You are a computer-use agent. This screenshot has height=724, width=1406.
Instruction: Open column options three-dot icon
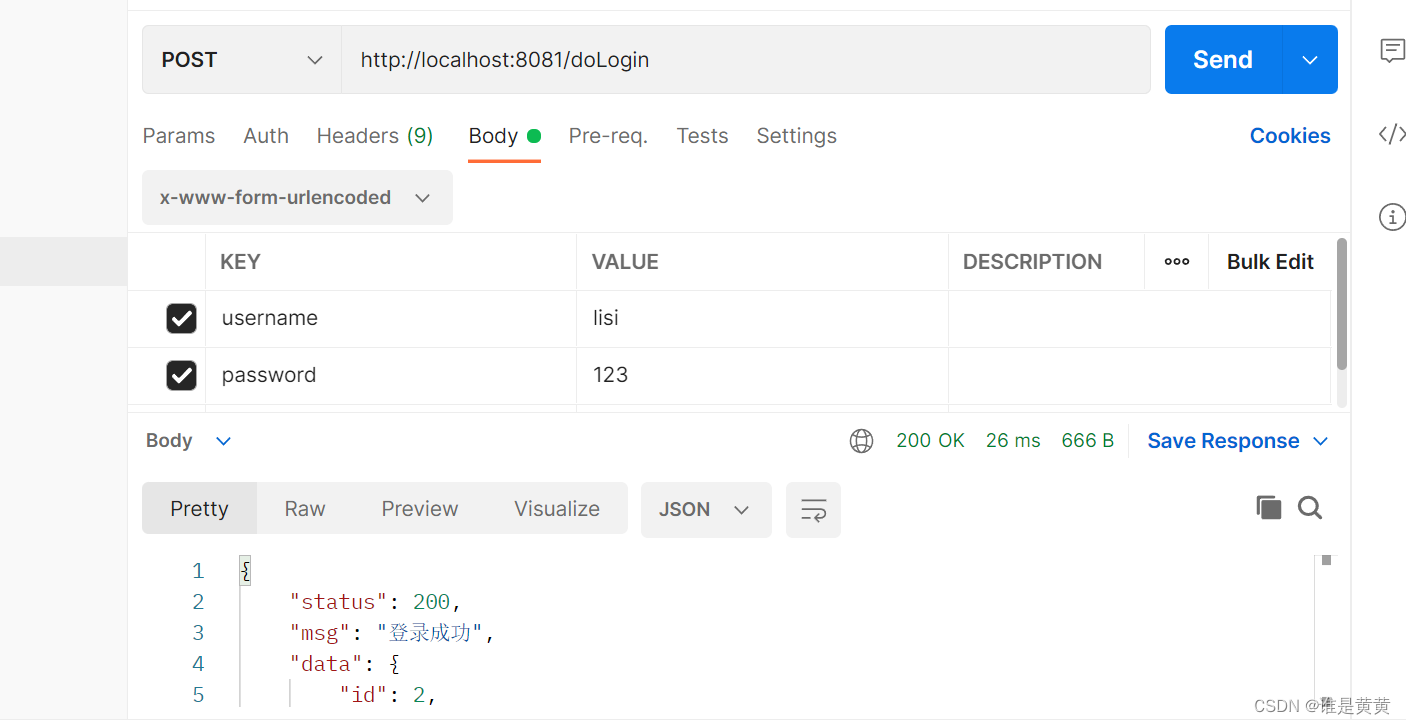pos(1177,262)
